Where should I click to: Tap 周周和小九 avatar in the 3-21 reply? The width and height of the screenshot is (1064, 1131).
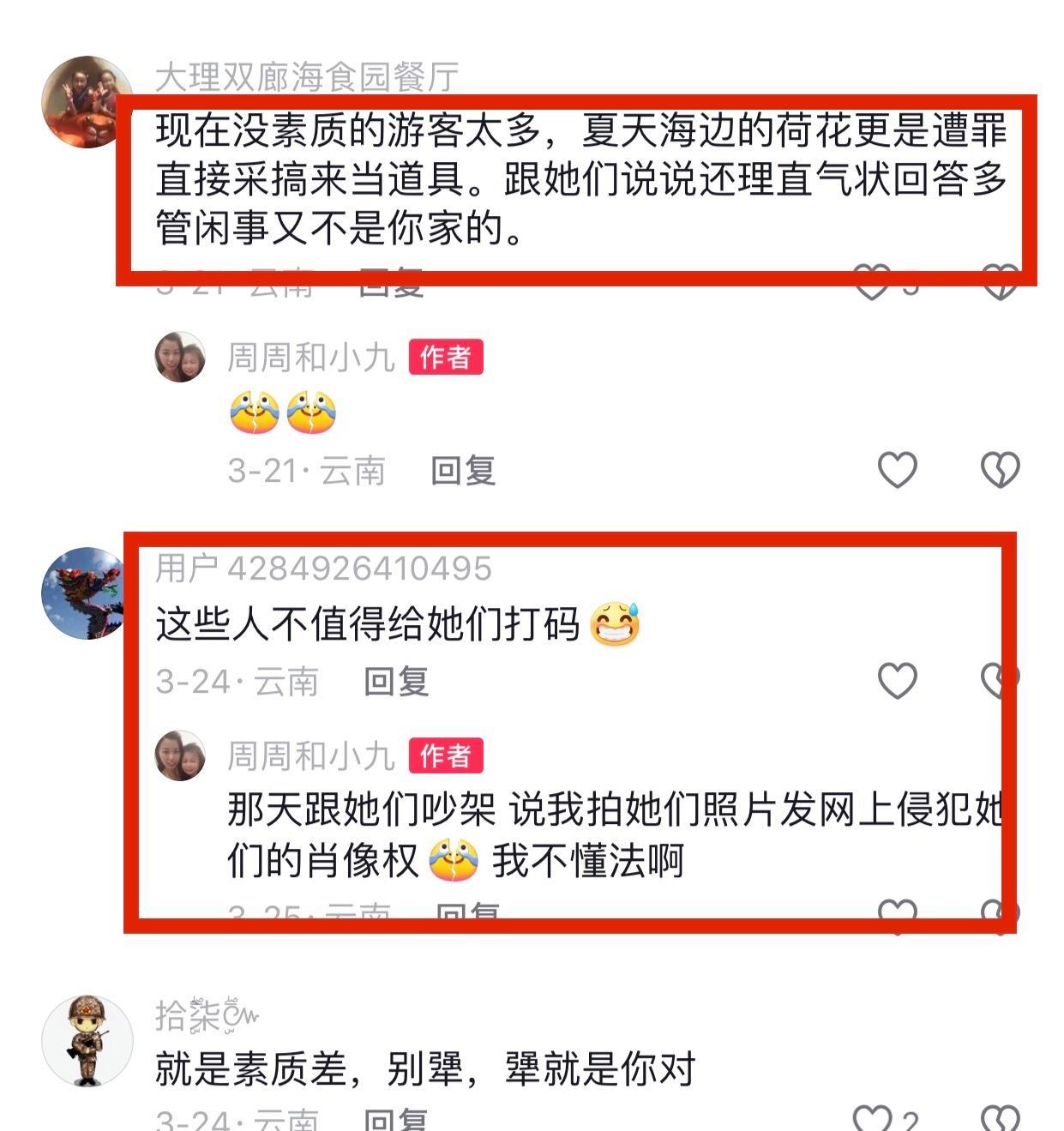180,357
